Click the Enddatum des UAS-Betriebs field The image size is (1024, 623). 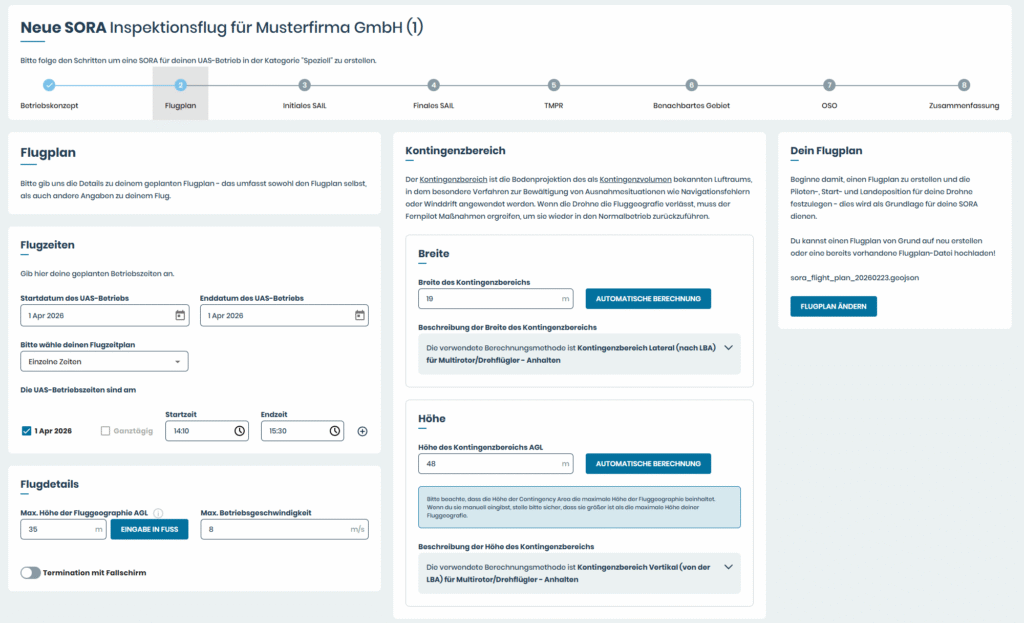(284, 315)
